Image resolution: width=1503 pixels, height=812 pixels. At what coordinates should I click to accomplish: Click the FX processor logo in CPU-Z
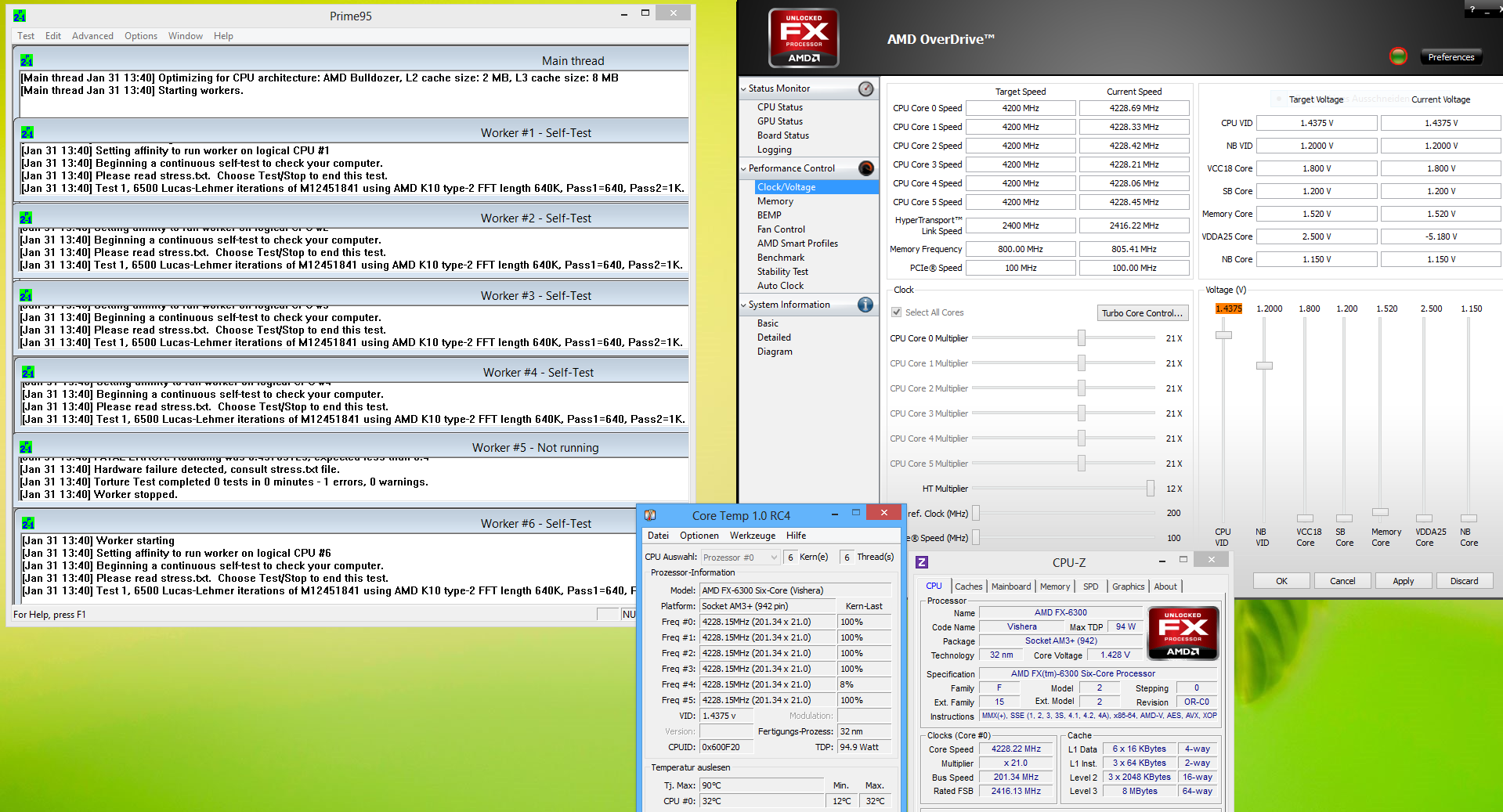coord(1183,633)
